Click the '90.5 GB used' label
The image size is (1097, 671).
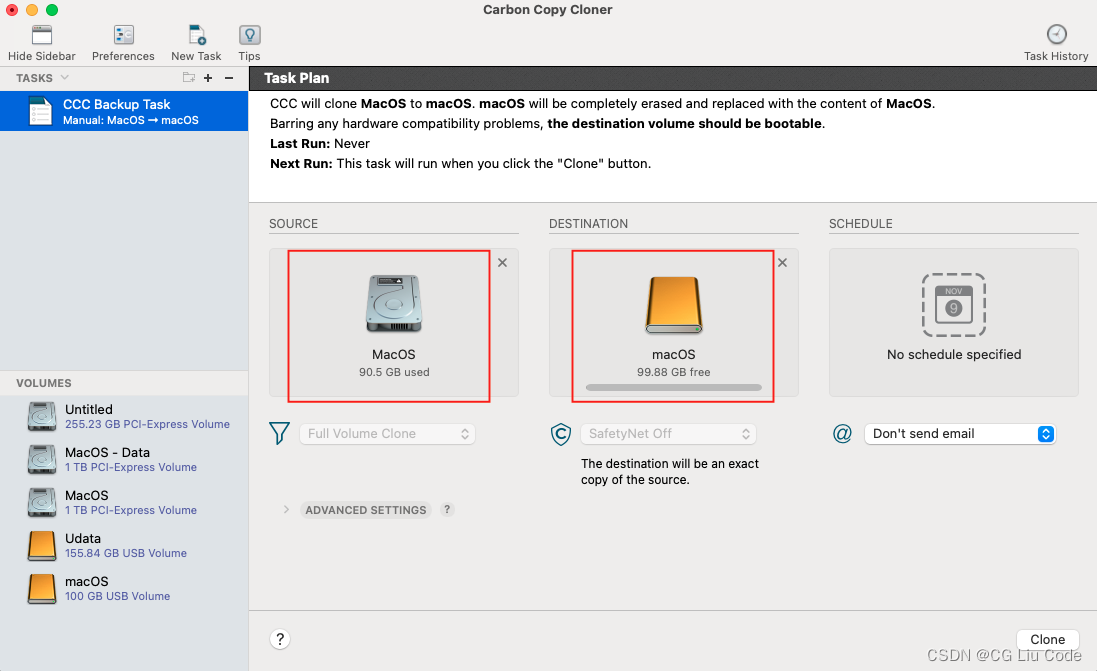click(x=394, y=372)
